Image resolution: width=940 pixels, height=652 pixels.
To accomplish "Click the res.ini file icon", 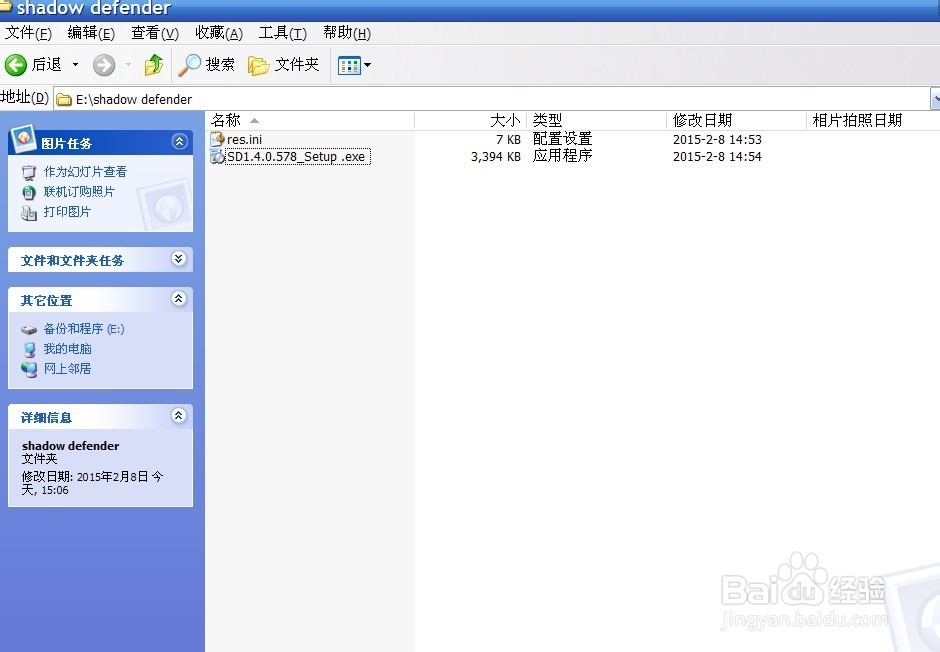I will pos(217,139).
